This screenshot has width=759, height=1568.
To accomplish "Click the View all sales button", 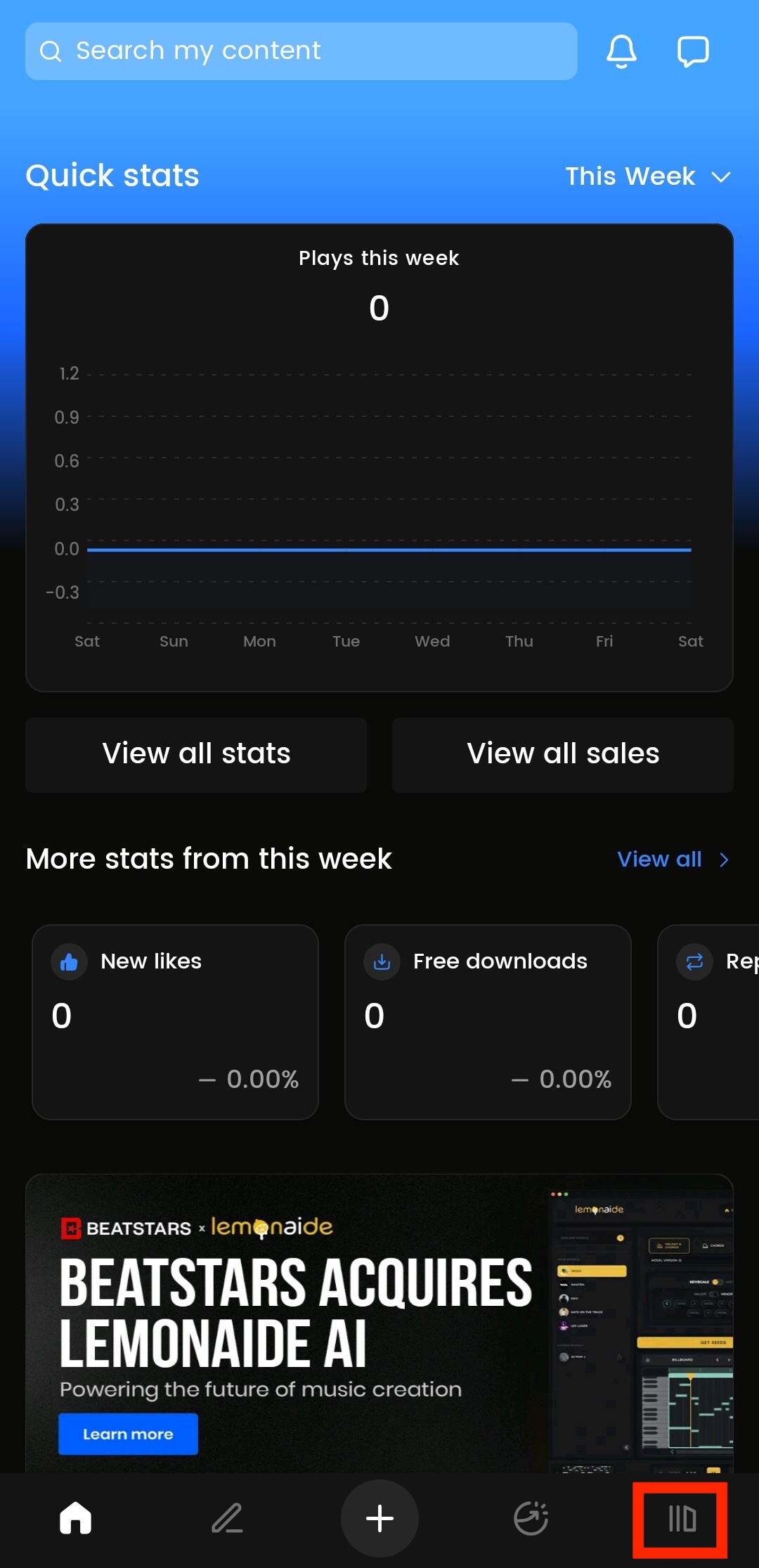I will coord(563,754).
